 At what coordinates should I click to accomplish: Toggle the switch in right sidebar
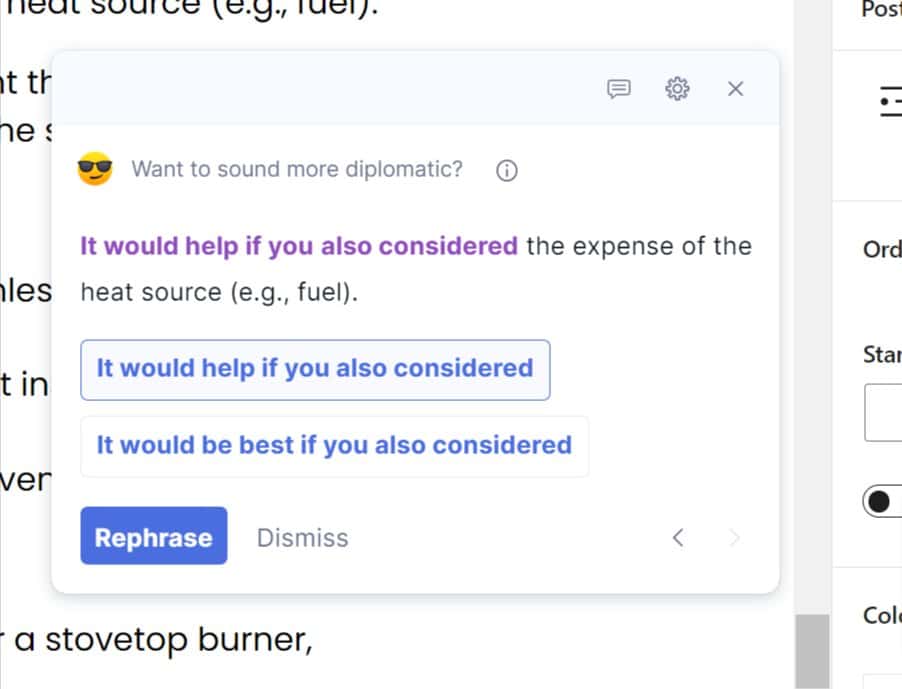click(x=882, y=502)
